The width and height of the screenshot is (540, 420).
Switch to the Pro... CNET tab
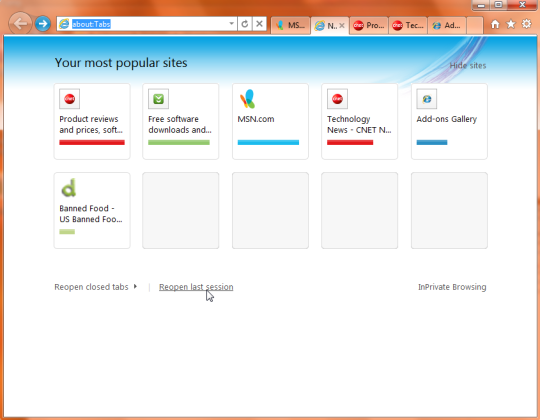(x=369, y=25)
